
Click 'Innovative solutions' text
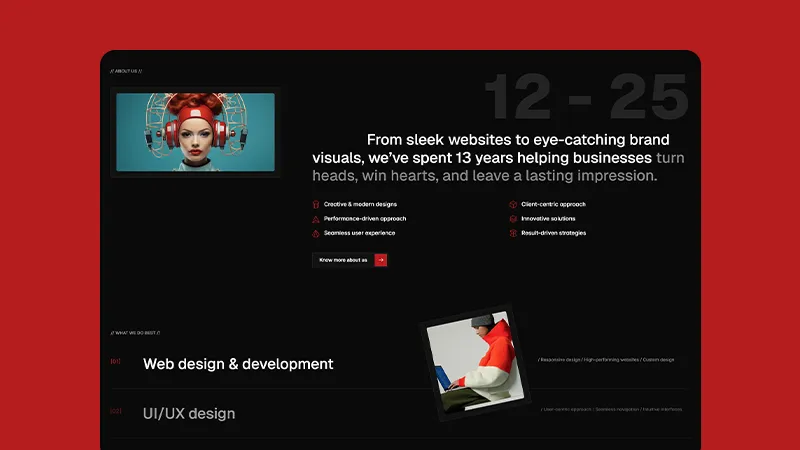click(x=548, y=218)
